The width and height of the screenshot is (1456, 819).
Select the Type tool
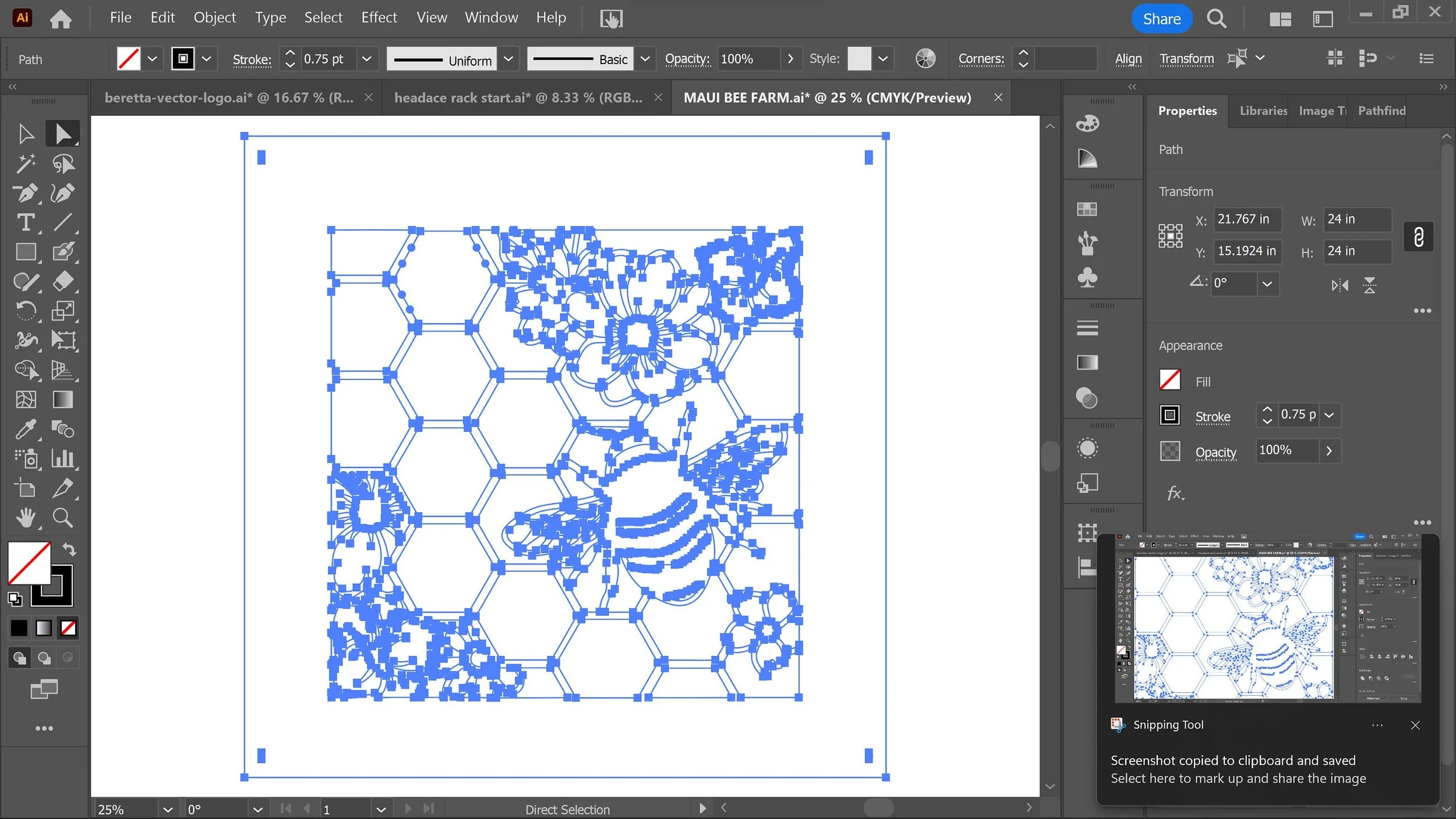[26, 222]
